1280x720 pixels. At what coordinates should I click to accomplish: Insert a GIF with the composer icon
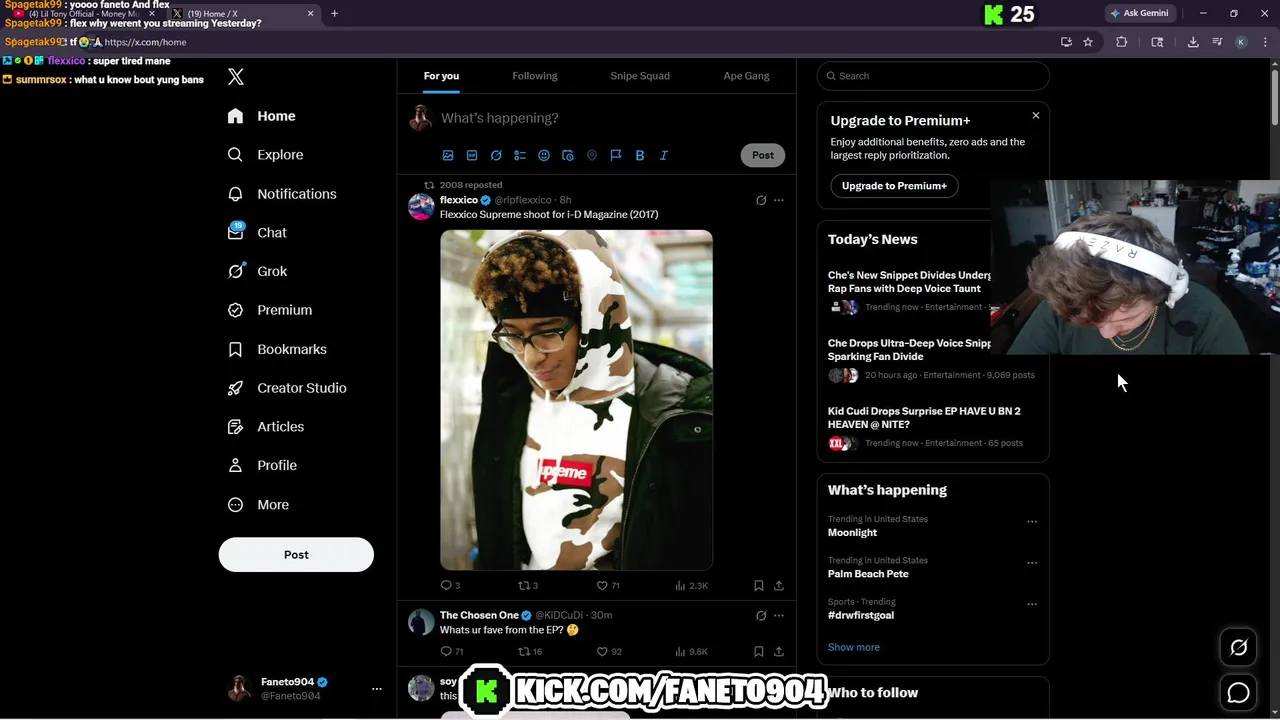[x=472, y=155]
